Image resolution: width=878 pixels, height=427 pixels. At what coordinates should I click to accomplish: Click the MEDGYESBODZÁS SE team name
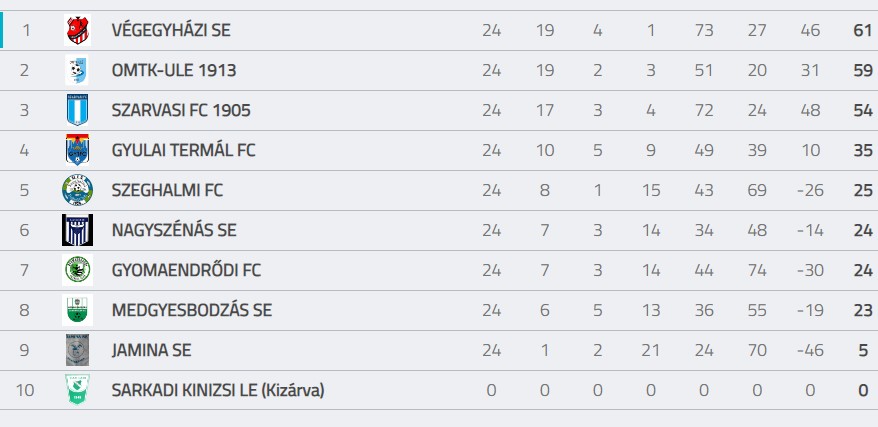[192, 310]
